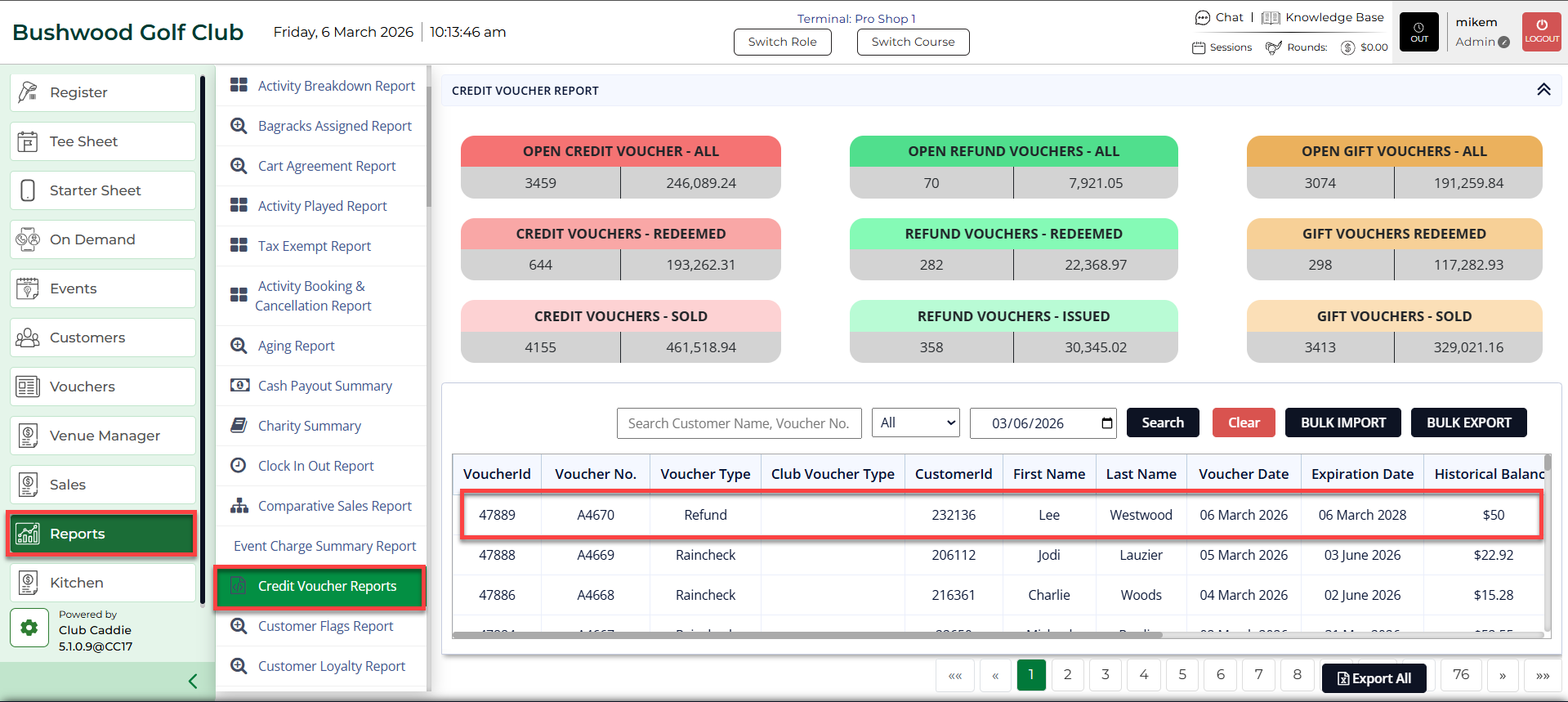Open settings gear icon in sidebar

(29, 628)
